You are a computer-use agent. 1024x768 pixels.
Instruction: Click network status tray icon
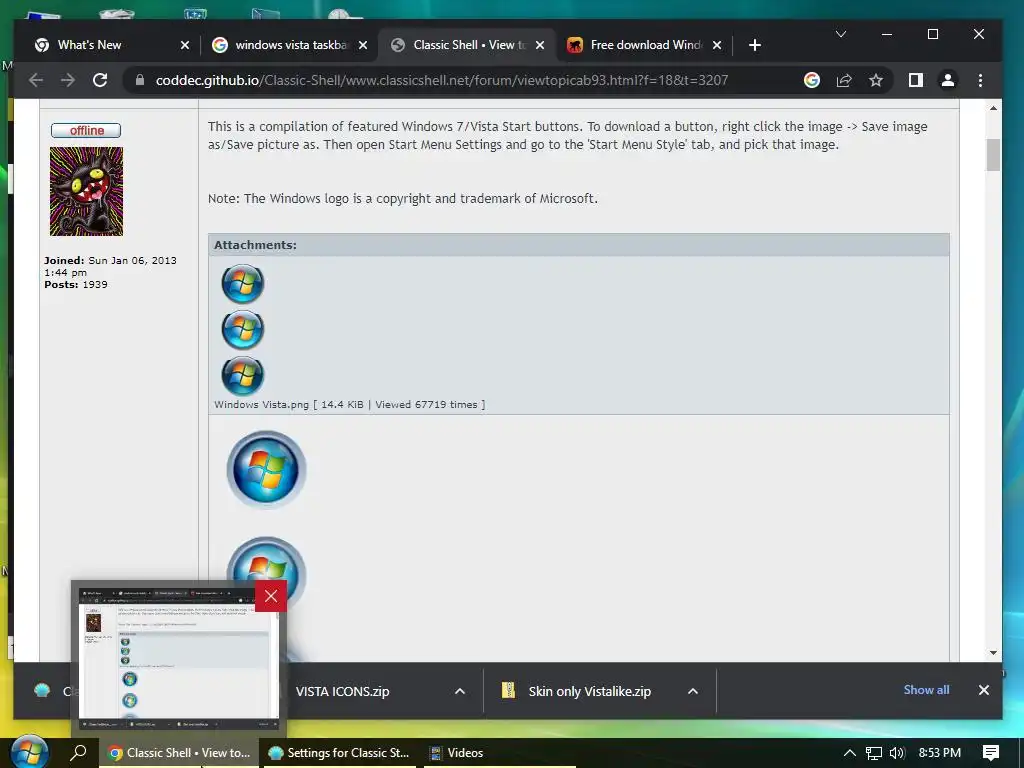point(874,753)
